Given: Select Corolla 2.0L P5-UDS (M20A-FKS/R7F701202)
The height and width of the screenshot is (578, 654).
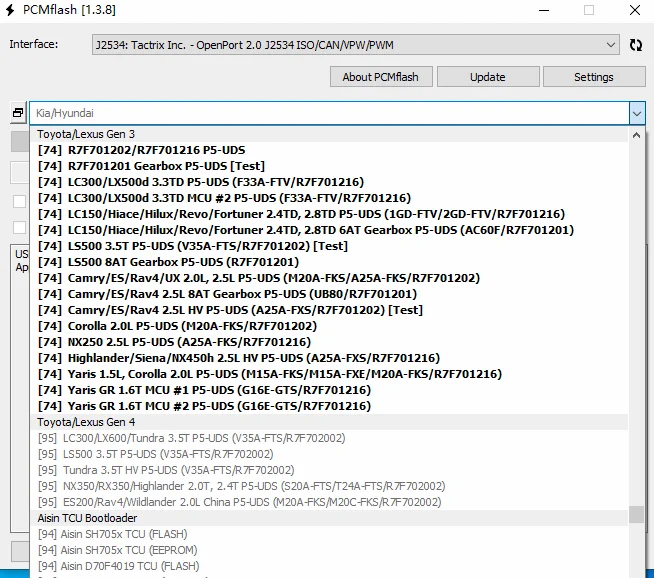Looking at the screenshot, I should 329,326.
